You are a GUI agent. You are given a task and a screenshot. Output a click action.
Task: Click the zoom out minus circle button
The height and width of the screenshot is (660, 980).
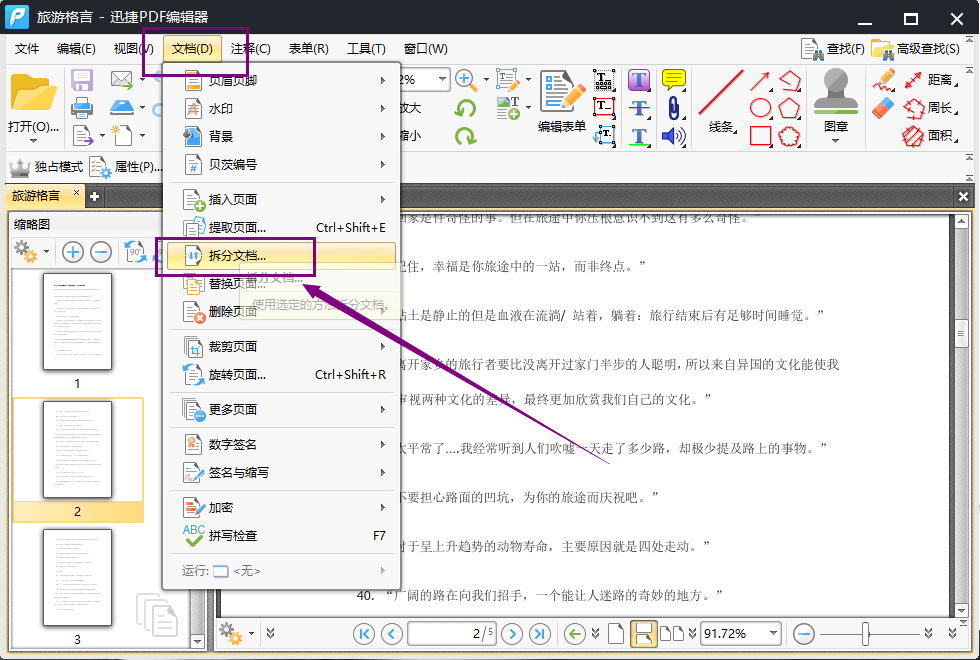[804, 634]
